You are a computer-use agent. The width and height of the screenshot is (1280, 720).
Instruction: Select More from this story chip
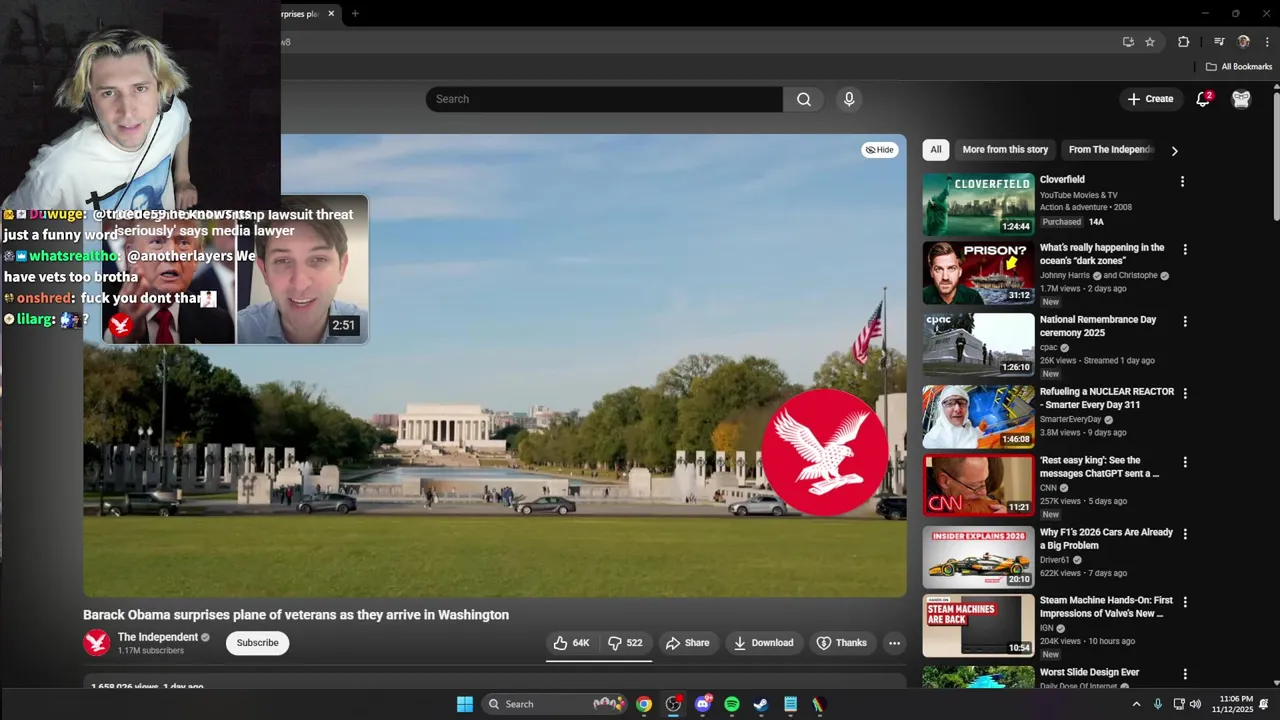coord(1005,150)
